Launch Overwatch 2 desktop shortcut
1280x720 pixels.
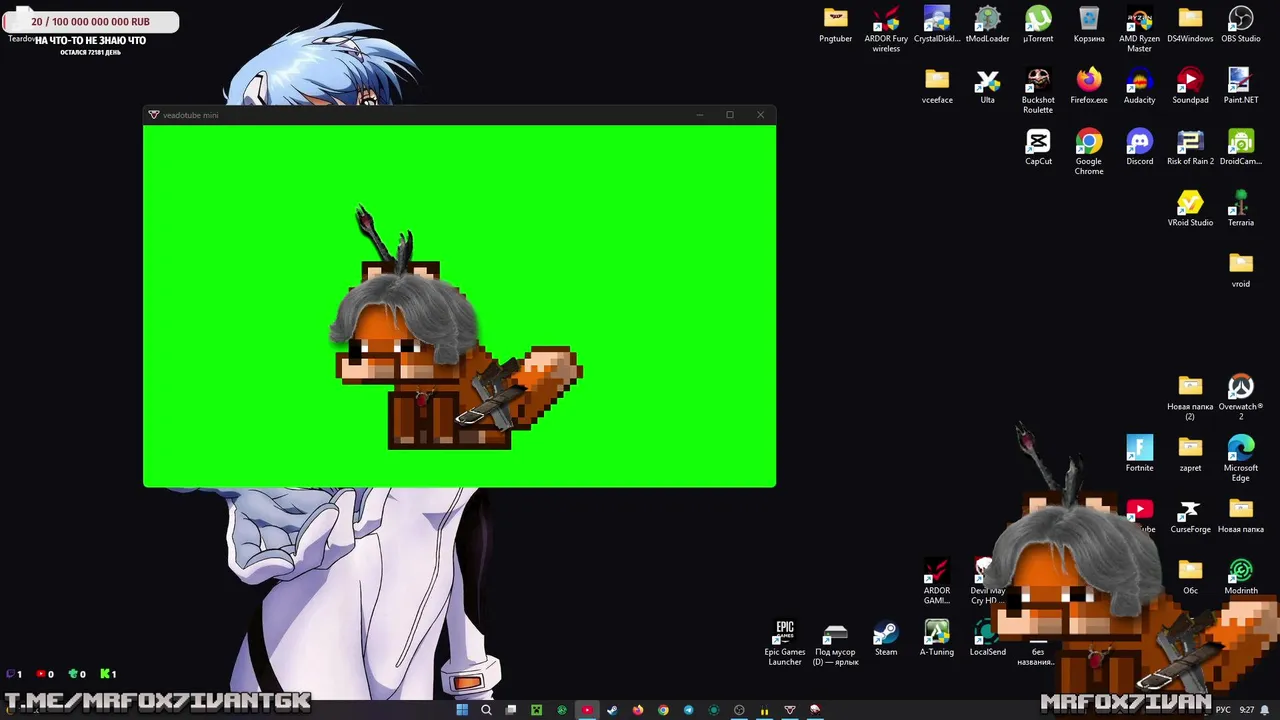click(1241, 398)
